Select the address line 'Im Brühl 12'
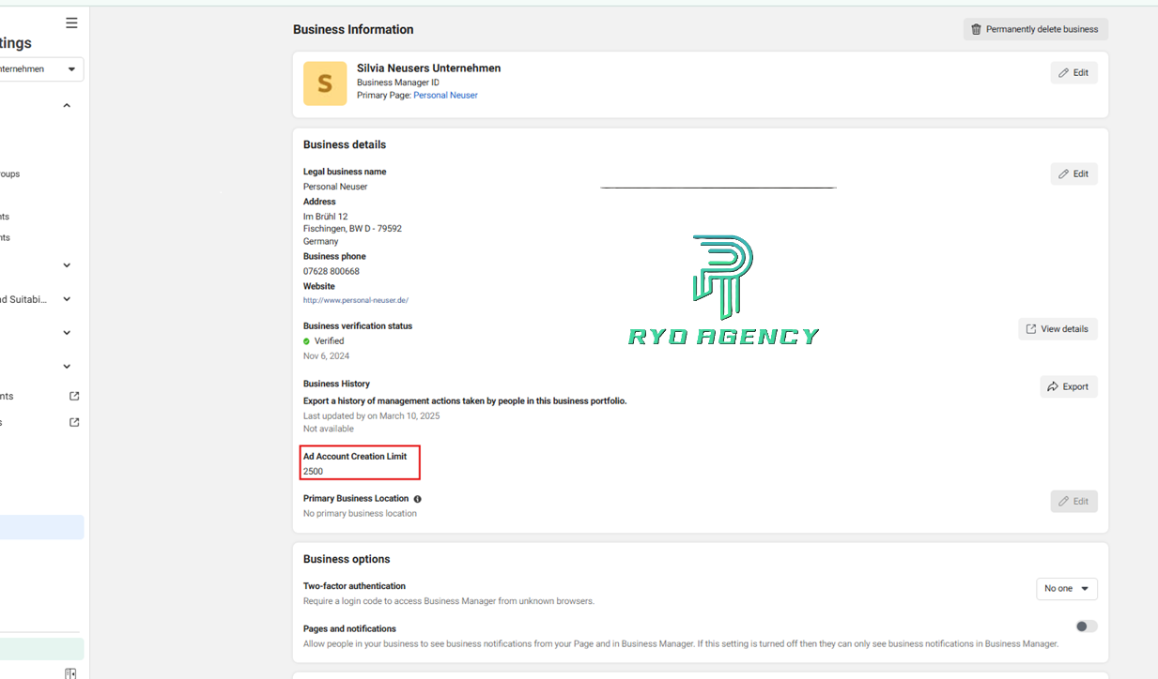This screenshot has height=679, width=1158. pyautogui.click(x=325, y=216)
